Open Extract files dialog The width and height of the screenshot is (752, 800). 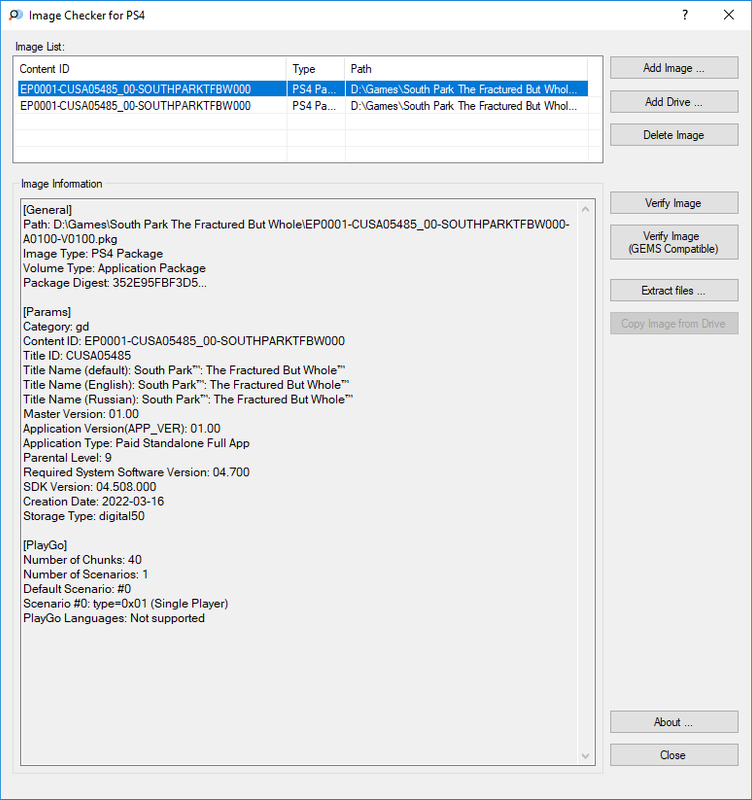coord(674,291)
